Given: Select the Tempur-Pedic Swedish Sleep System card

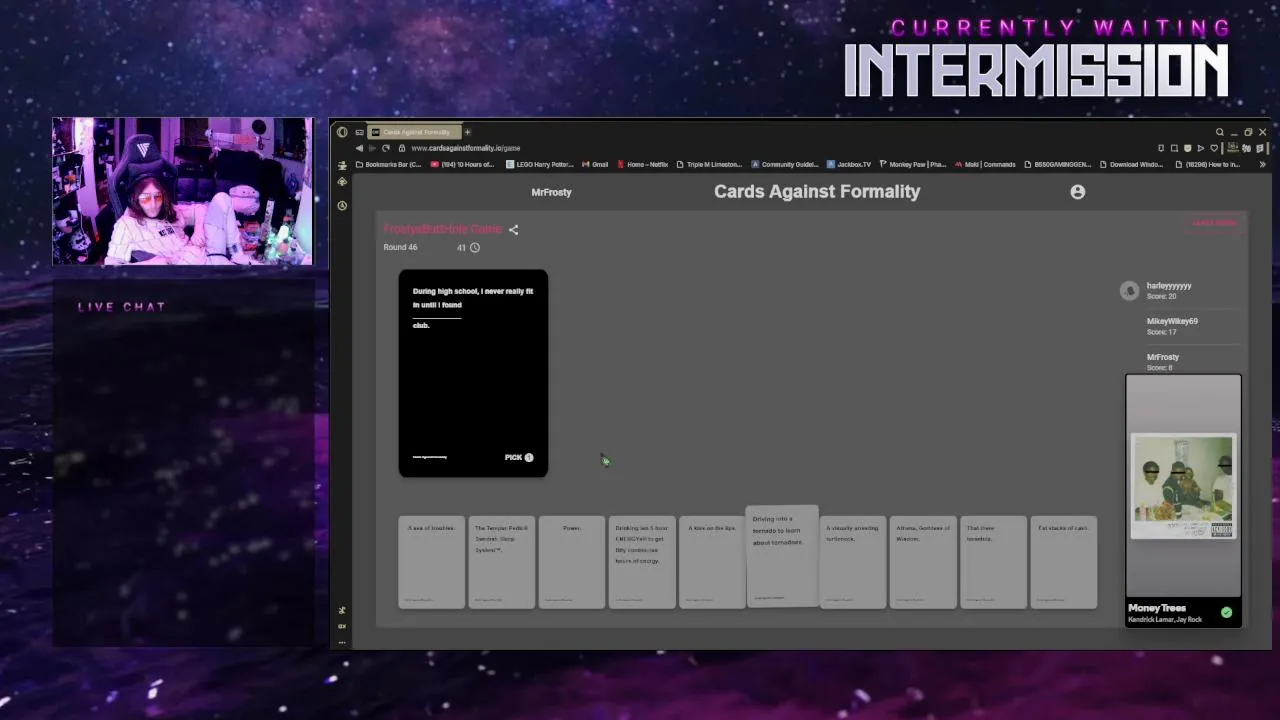Looking at the screenshot, I should point(502,562).
